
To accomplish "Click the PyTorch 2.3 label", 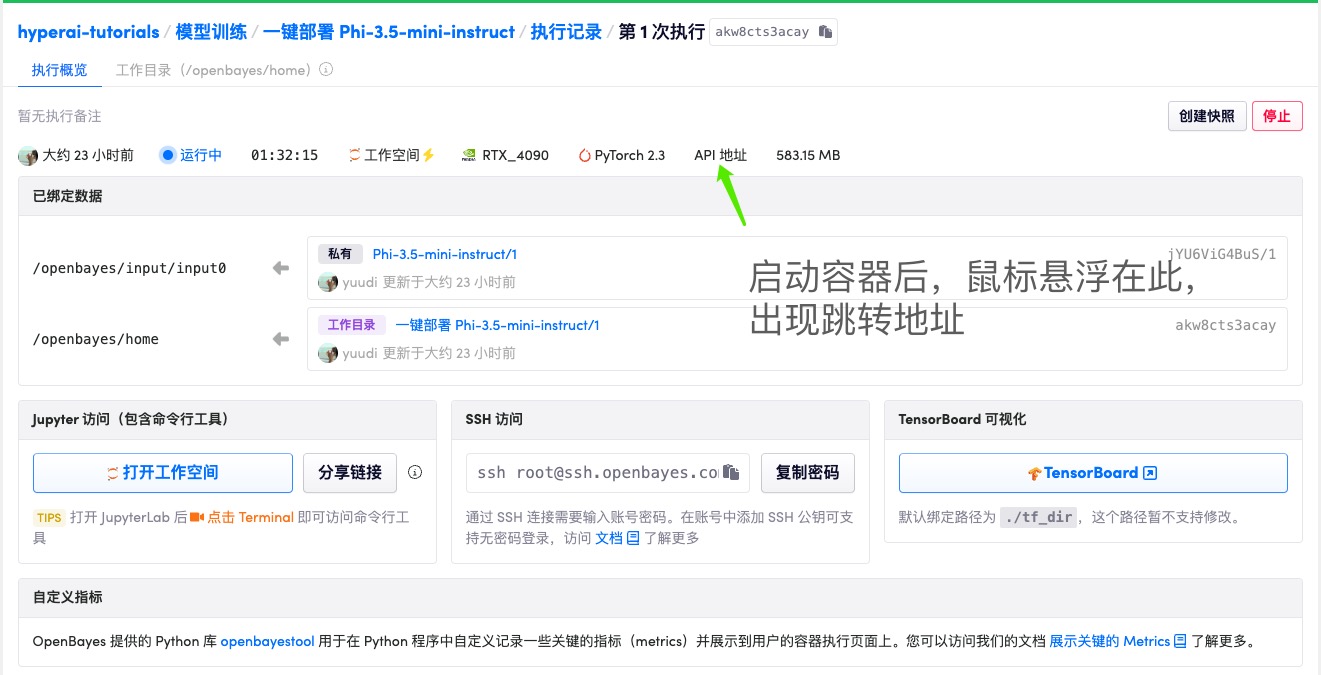I will coord(630,155).
